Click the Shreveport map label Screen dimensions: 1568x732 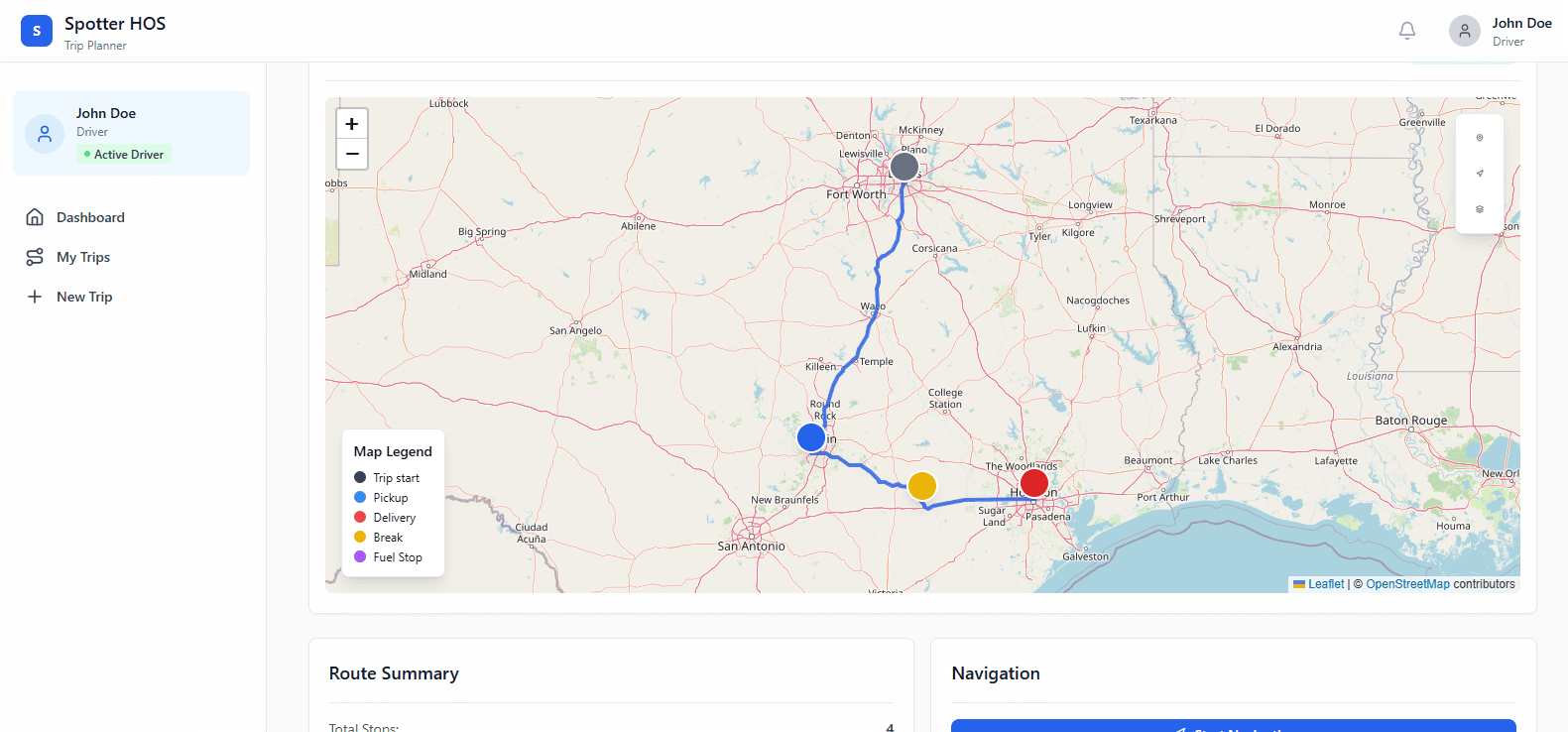pyautogui.click(x=1180, y=219)
